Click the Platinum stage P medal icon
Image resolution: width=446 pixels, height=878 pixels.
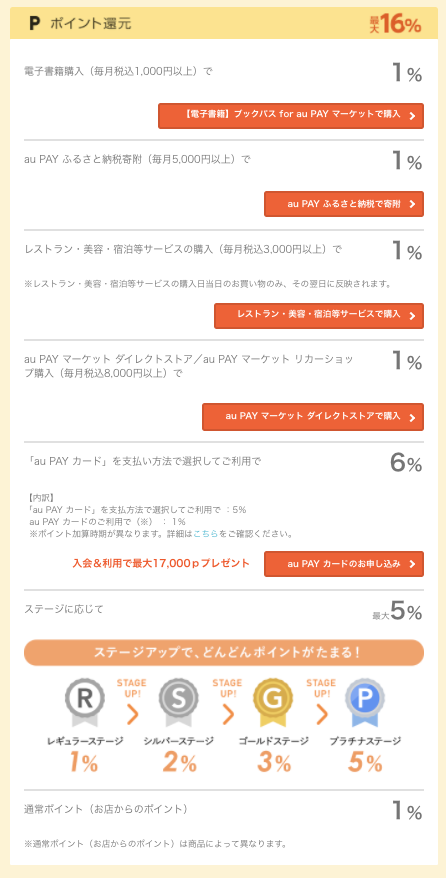click(365, 702)
